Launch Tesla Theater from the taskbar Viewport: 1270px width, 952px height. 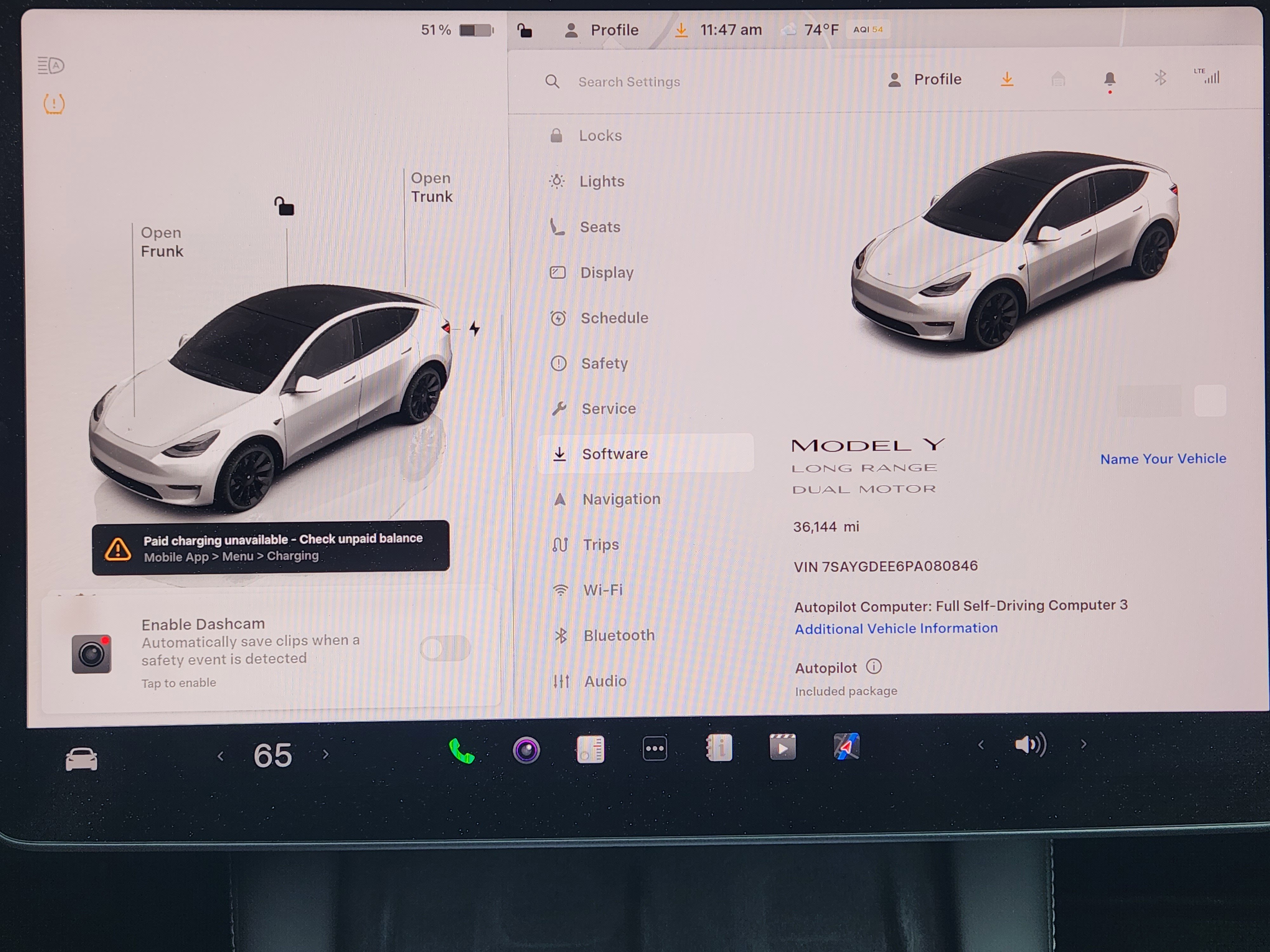783,747
